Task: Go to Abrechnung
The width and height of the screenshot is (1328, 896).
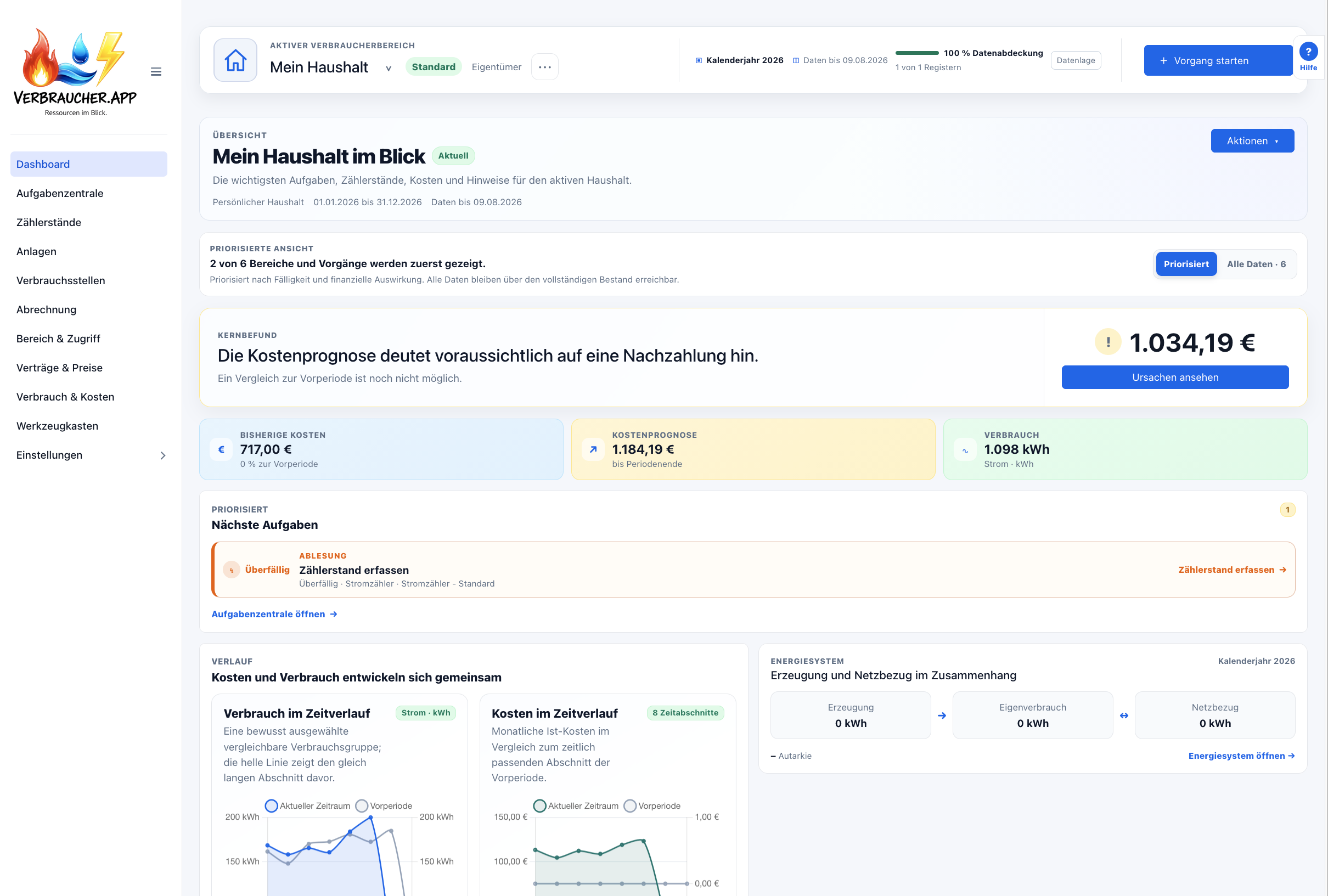Action: click(x=88, y=309)
